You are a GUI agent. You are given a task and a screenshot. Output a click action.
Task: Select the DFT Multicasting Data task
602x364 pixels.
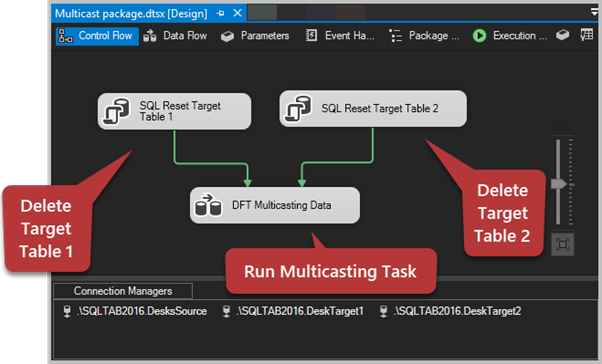point(275,205)
